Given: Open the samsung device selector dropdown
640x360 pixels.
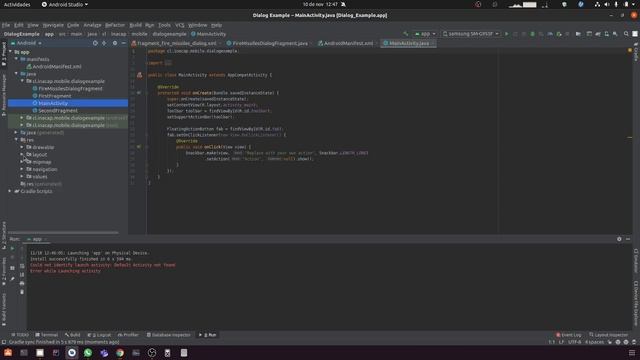Looking at the screenshot, I should [471, 34].
